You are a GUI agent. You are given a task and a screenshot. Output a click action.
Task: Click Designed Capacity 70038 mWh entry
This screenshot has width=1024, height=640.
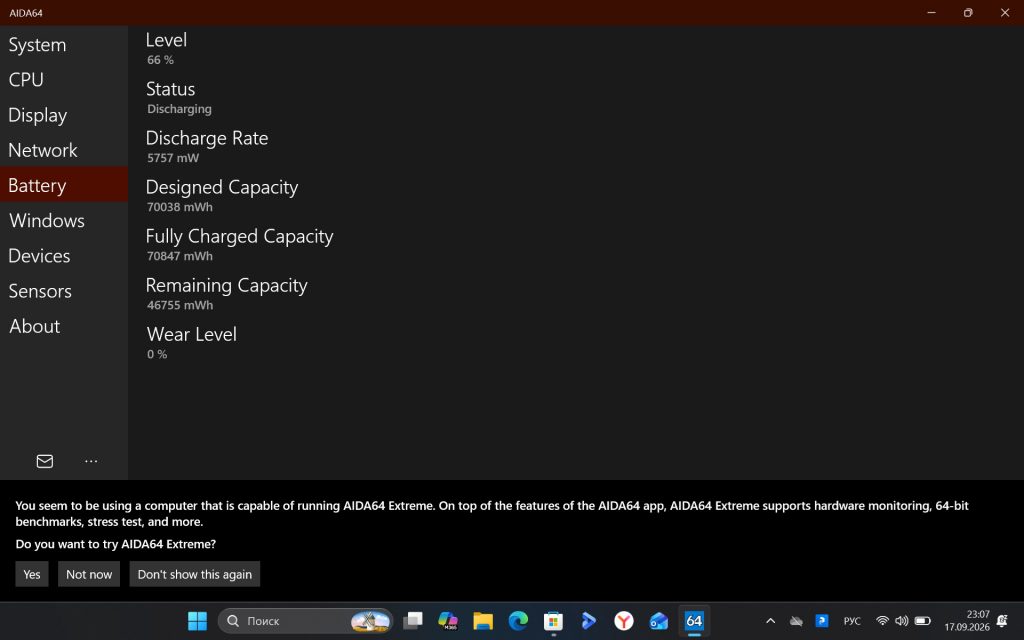click(222, 195)
